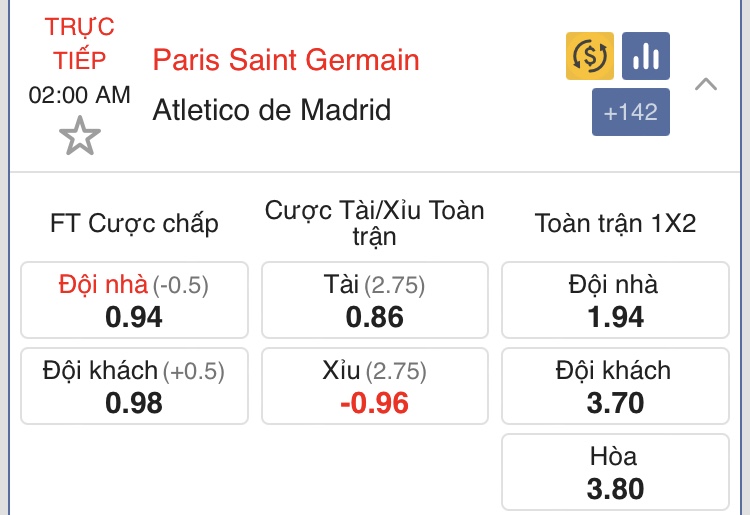
Task: Select Hòa draw odds 3.80
Action: [615, 473]
